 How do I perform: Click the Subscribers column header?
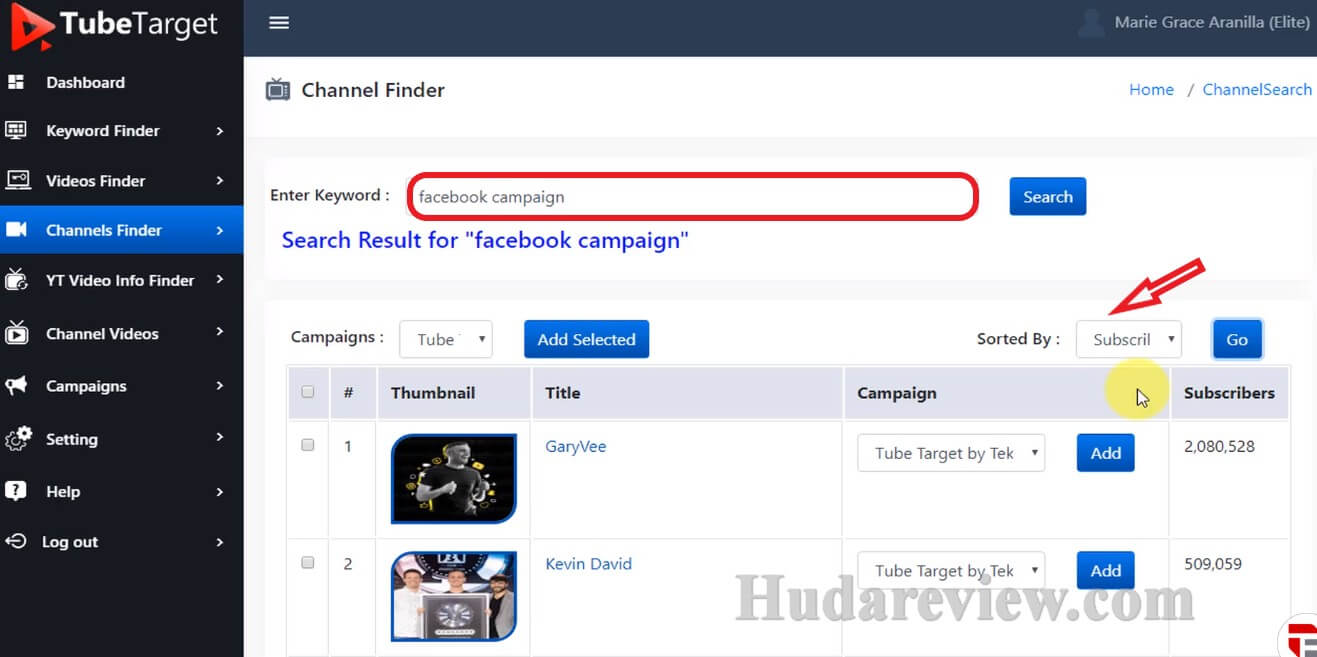point(1229,393)
